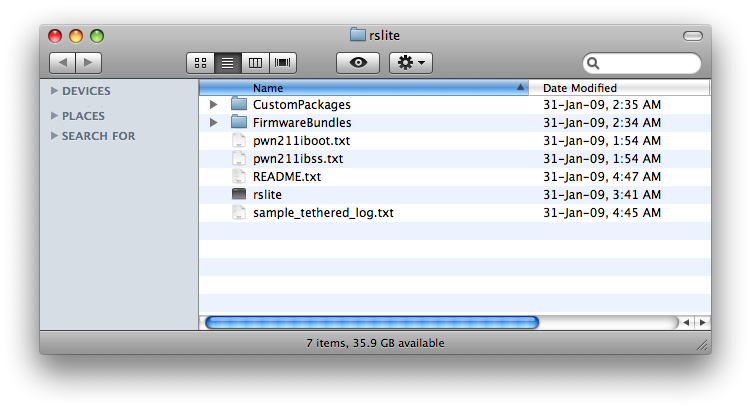Select the pwn211iboot.txt file icon
This screenshot has width=751, height=409.
[x=239, y=141]
